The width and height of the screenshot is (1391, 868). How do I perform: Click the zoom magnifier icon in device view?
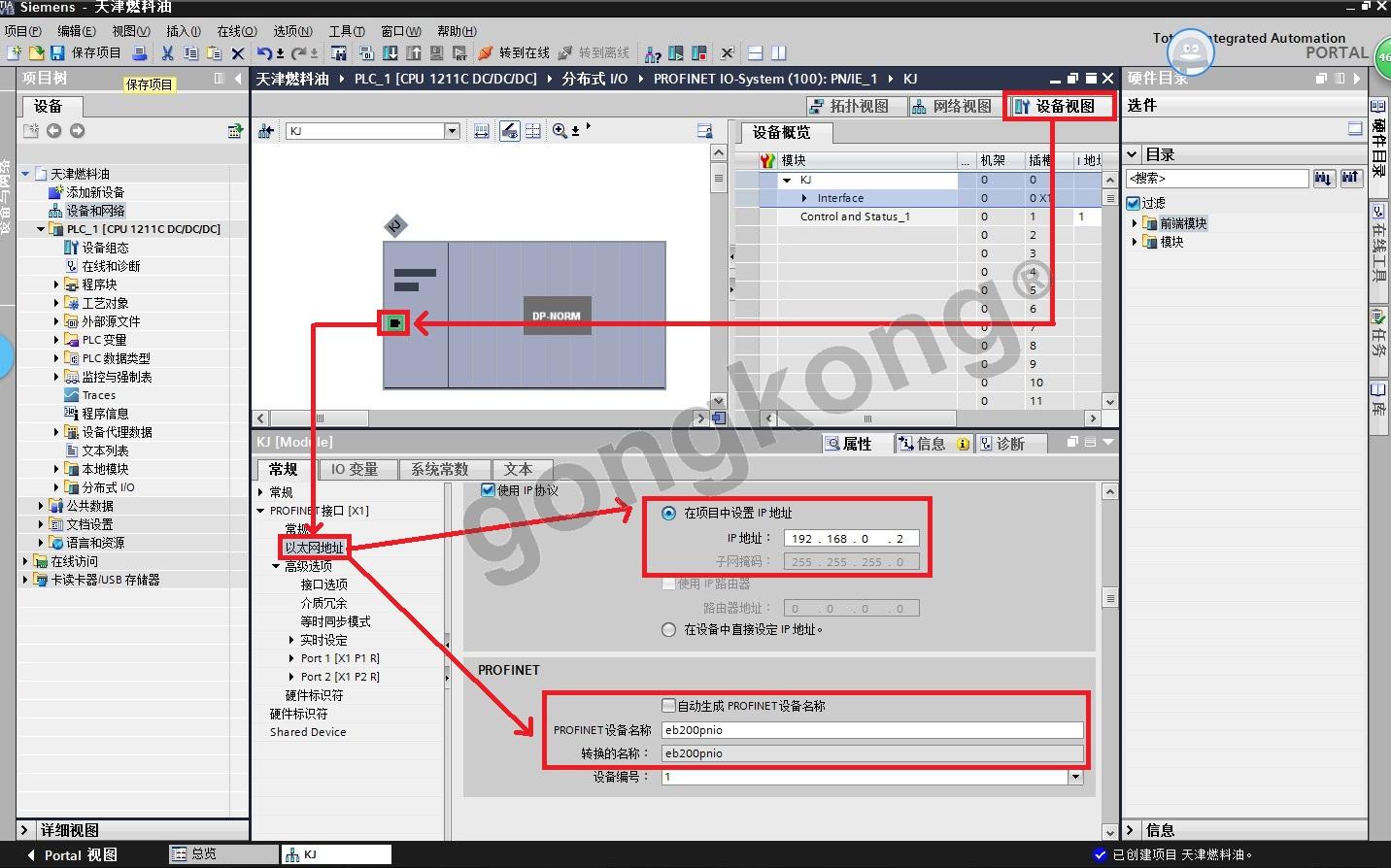560,130
